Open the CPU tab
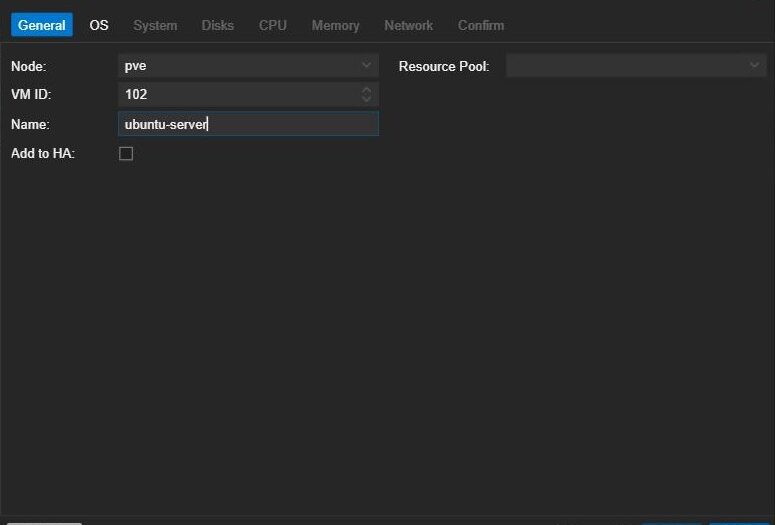The height and width of the screenshot is (525, 775). click(273, 25)
